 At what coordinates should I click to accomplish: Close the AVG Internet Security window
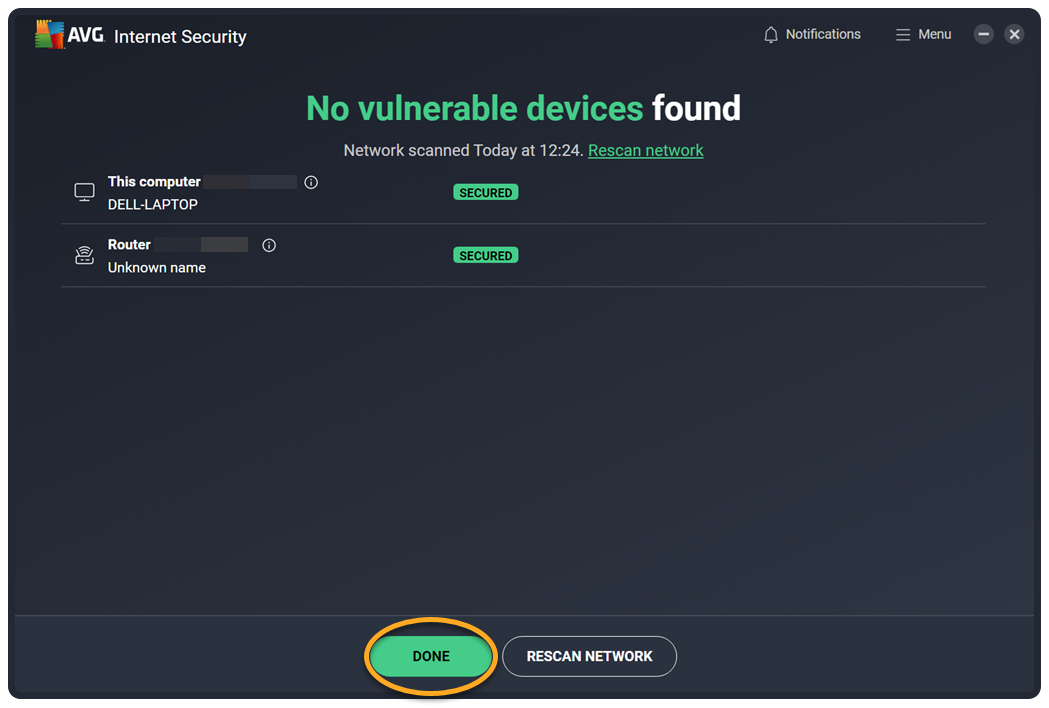click(1014, 35)
